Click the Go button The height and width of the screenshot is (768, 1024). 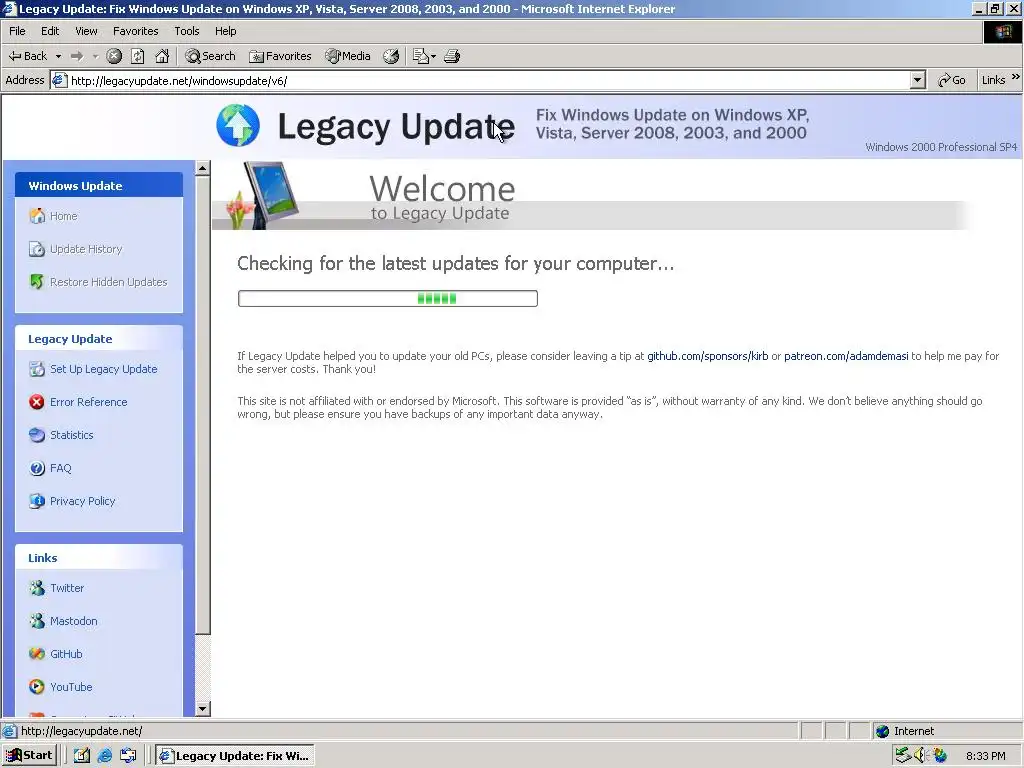[x=952, y=80]
